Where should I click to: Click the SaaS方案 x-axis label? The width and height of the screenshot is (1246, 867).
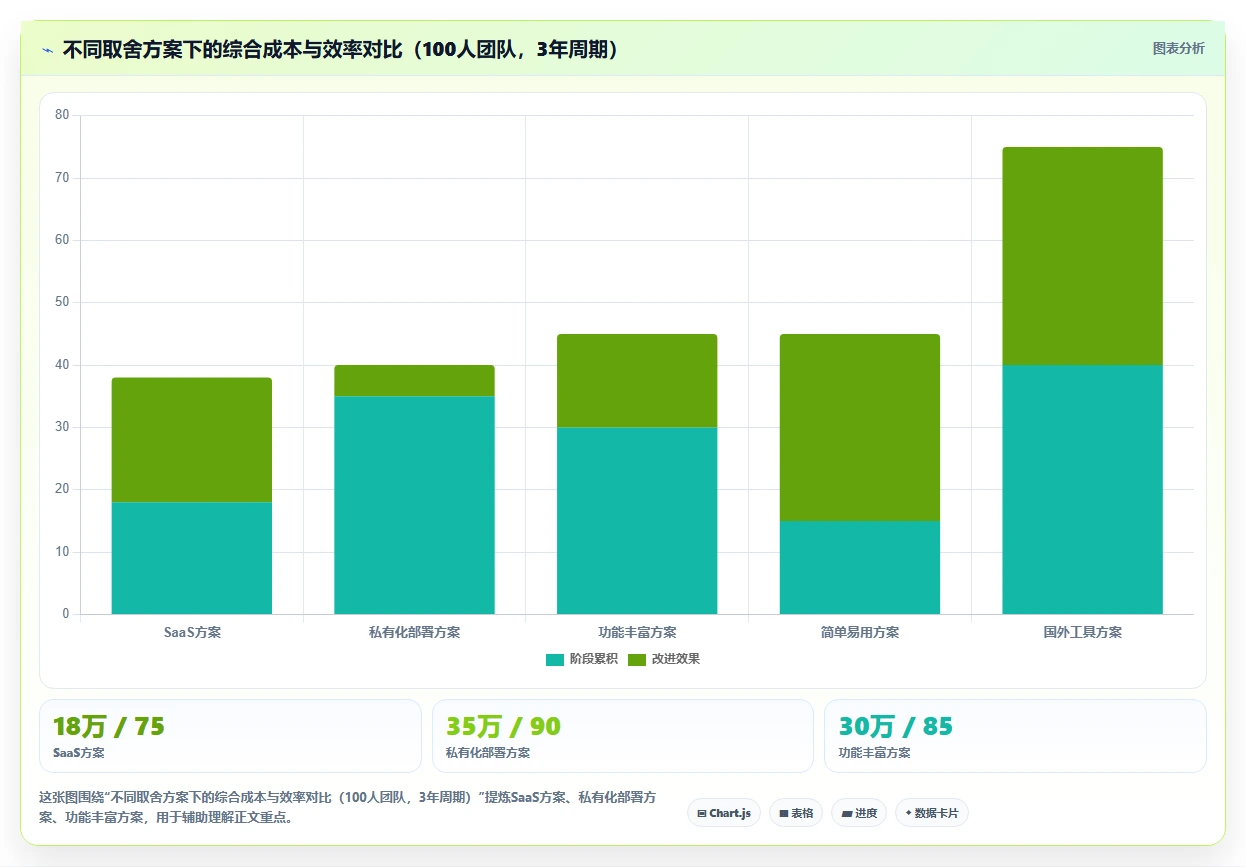(x=192, y=632)
